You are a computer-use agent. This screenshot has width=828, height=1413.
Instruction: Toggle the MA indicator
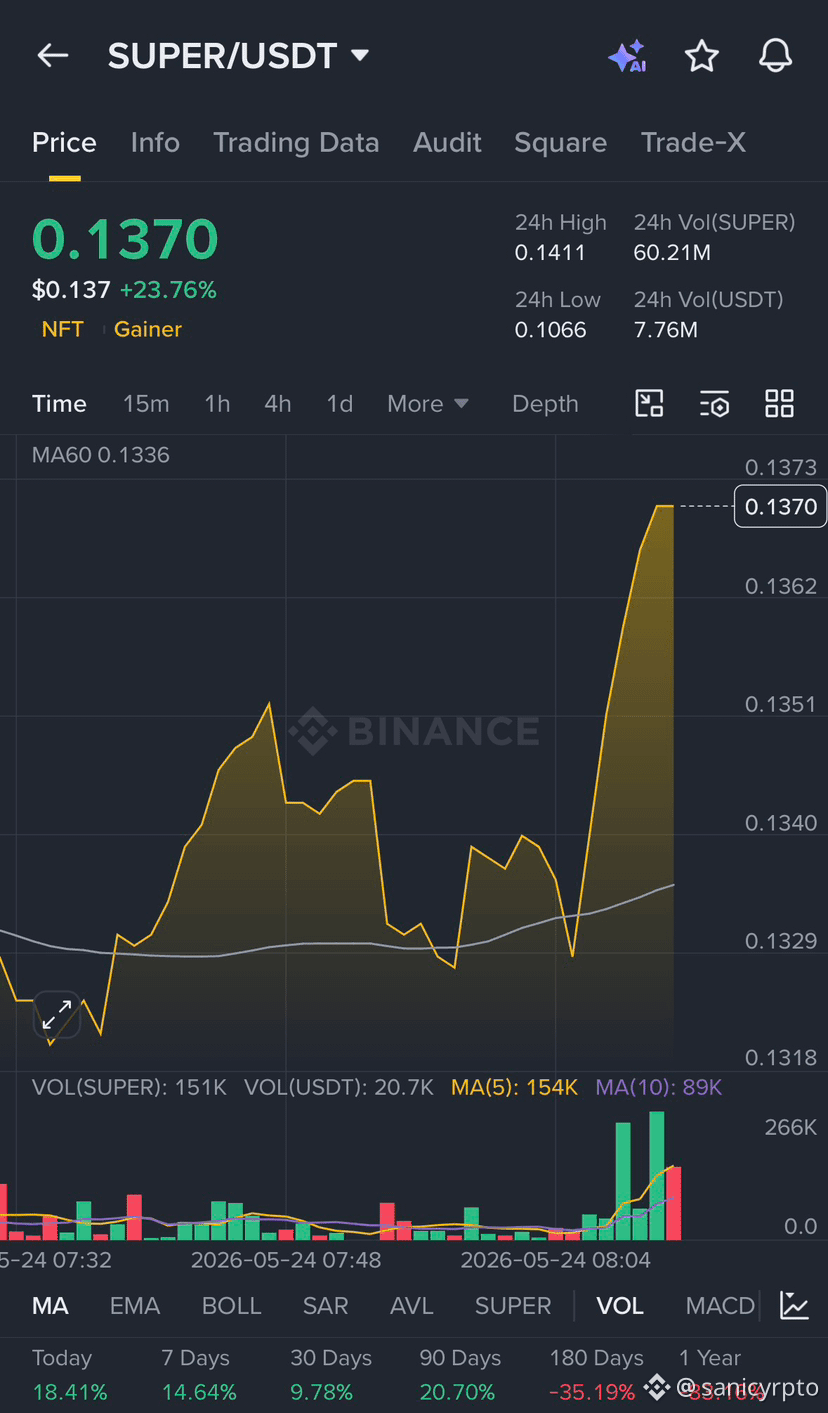click(50, 1306)
